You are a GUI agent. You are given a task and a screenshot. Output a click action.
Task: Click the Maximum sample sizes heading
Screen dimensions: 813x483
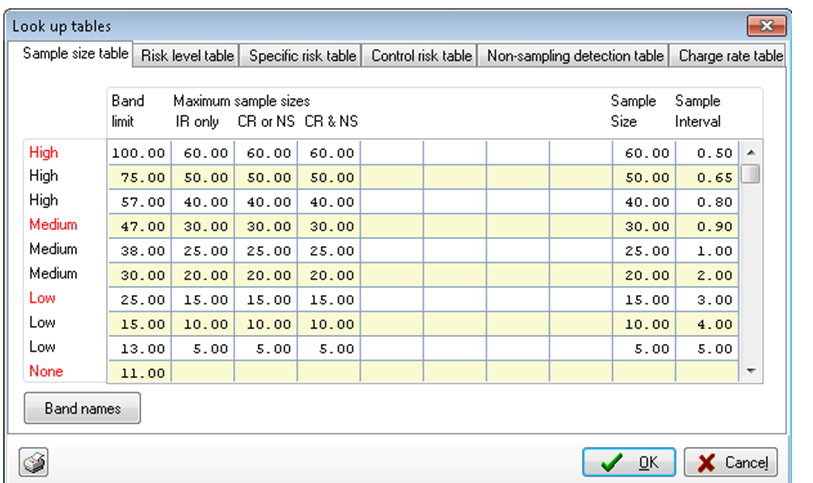pyautogui.click(x=242, y=101)
